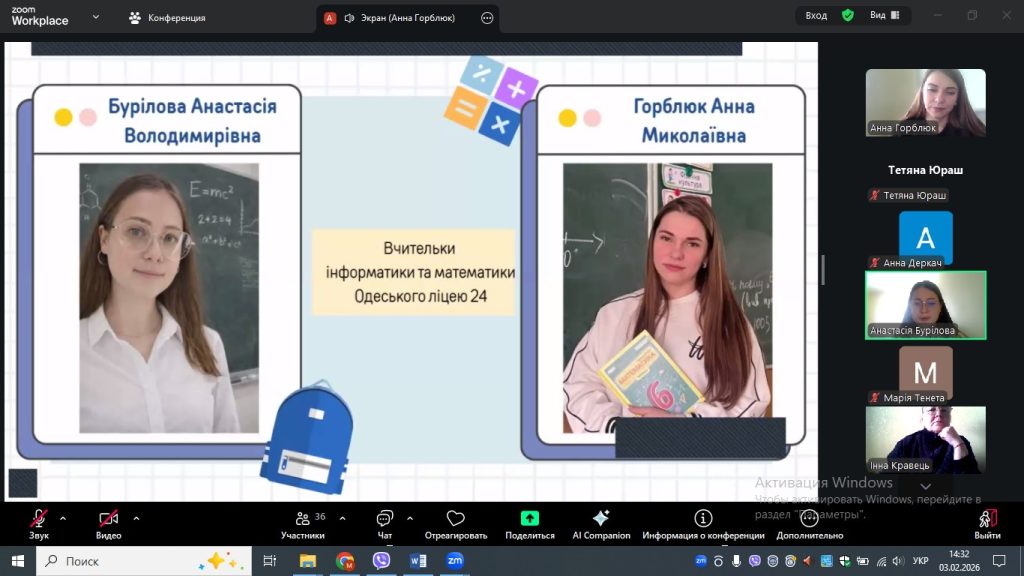Expand audio options arrow next to Звук

point(63,518)
